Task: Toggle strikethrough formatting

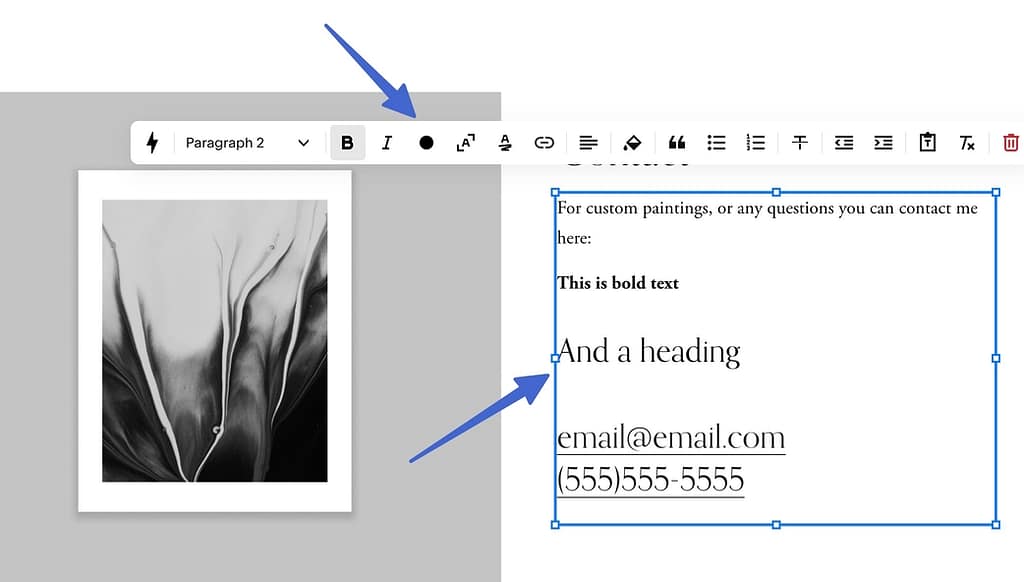Action: [799, 142]
